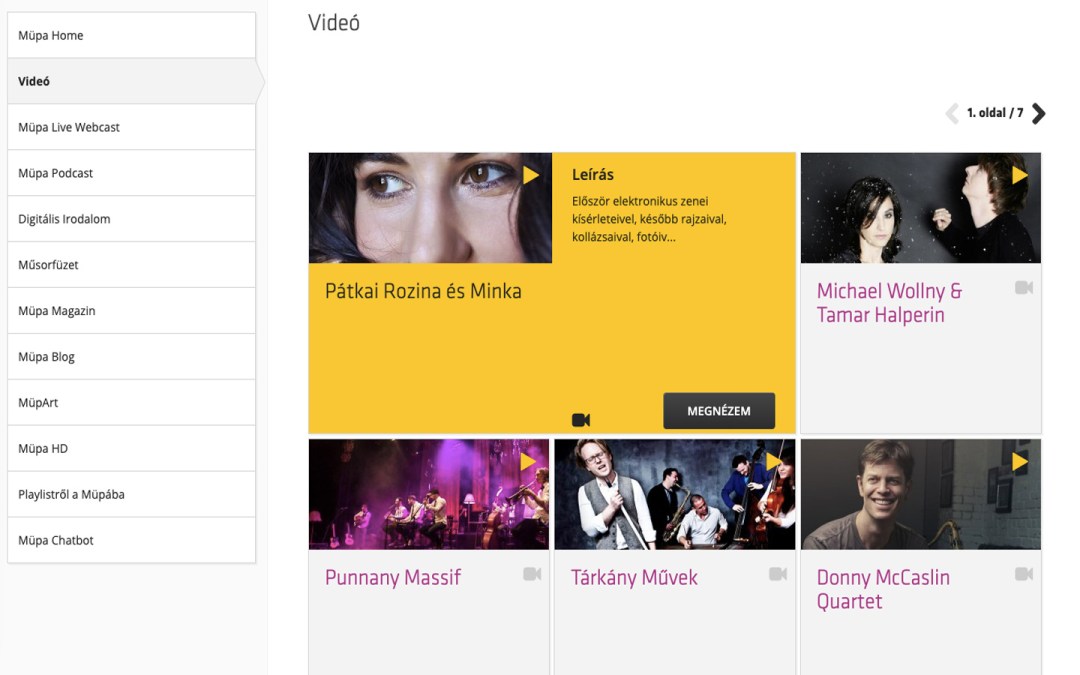Viewport: 1080px width, 675px height.
Task: Open the Tárkány Művek title link
Action: click(x=634, y=578)
